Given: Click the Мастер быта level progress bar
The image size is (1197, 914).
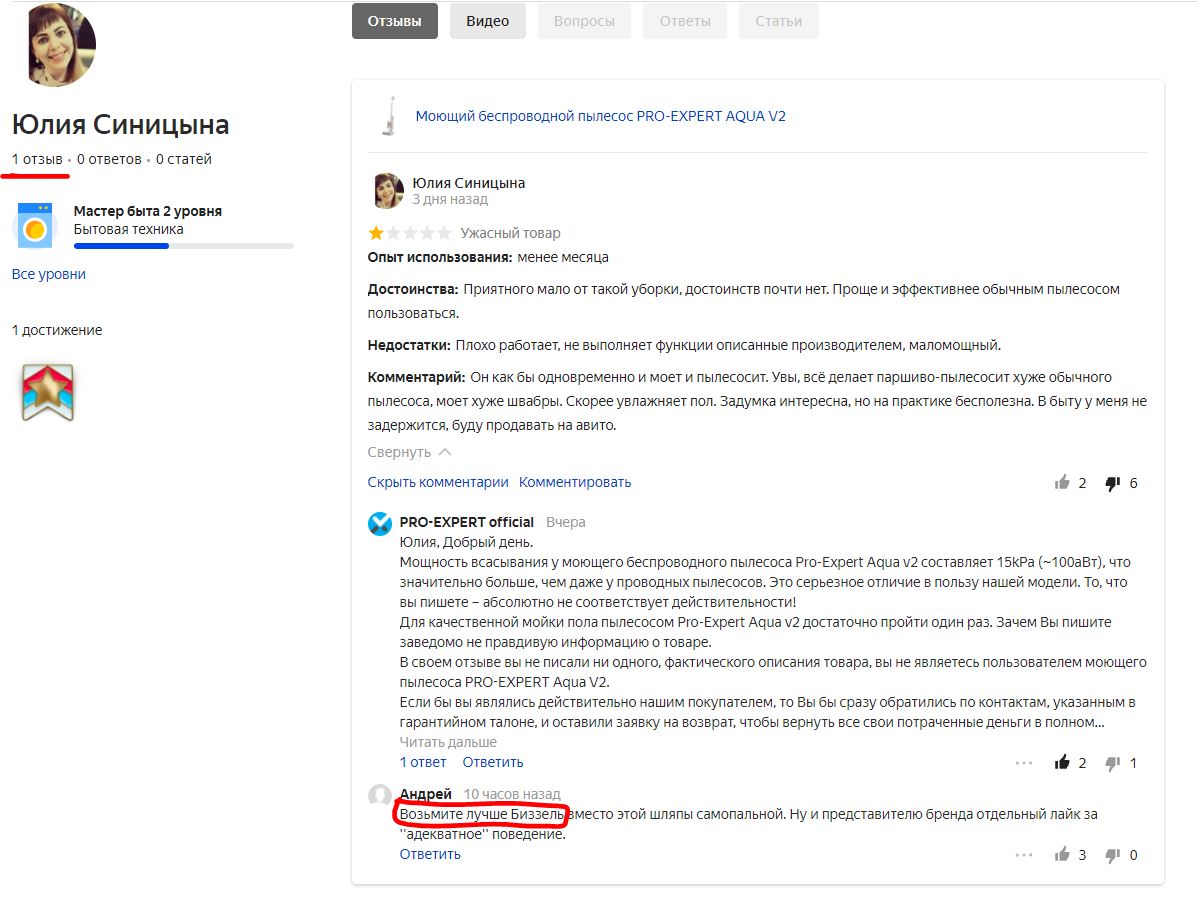Looking at the screenshot, I should [x=183, y=246].
